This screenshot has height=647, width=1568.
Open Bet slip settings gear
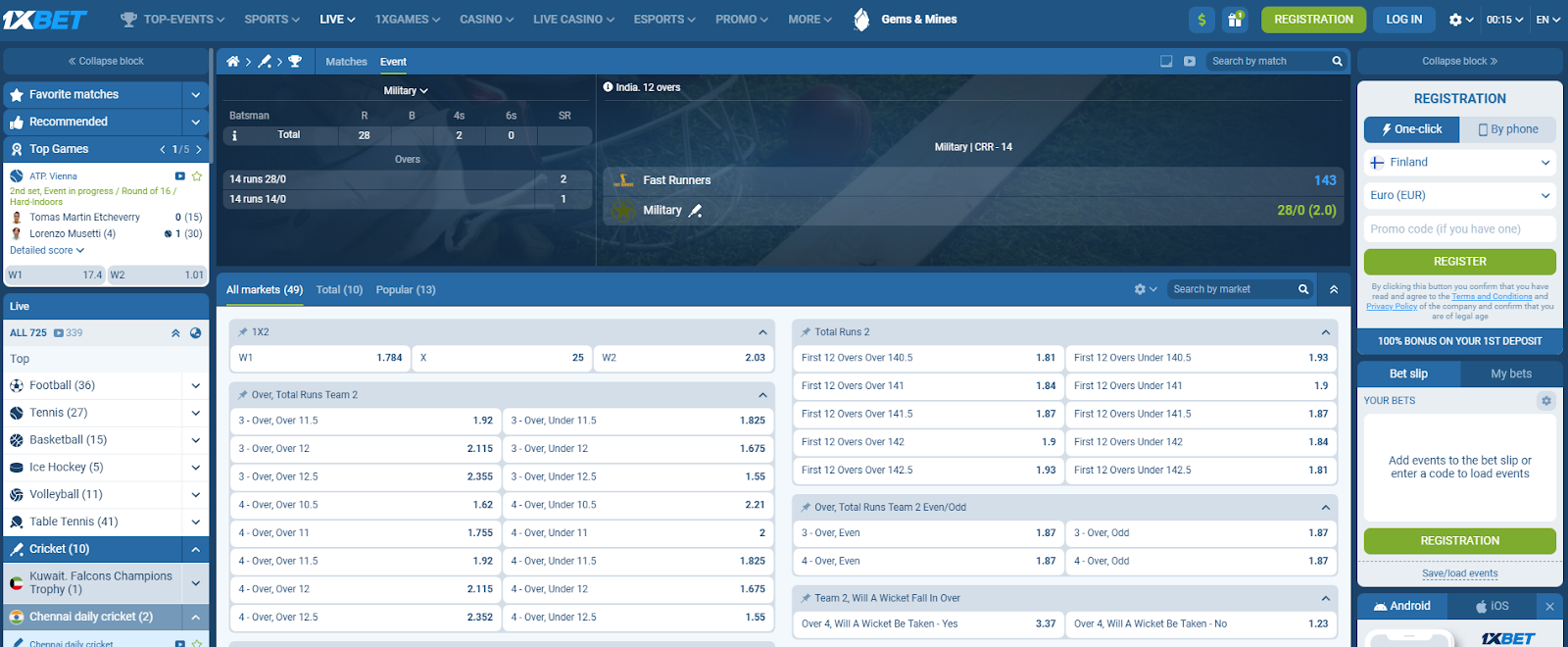(x=1546, y=401)
